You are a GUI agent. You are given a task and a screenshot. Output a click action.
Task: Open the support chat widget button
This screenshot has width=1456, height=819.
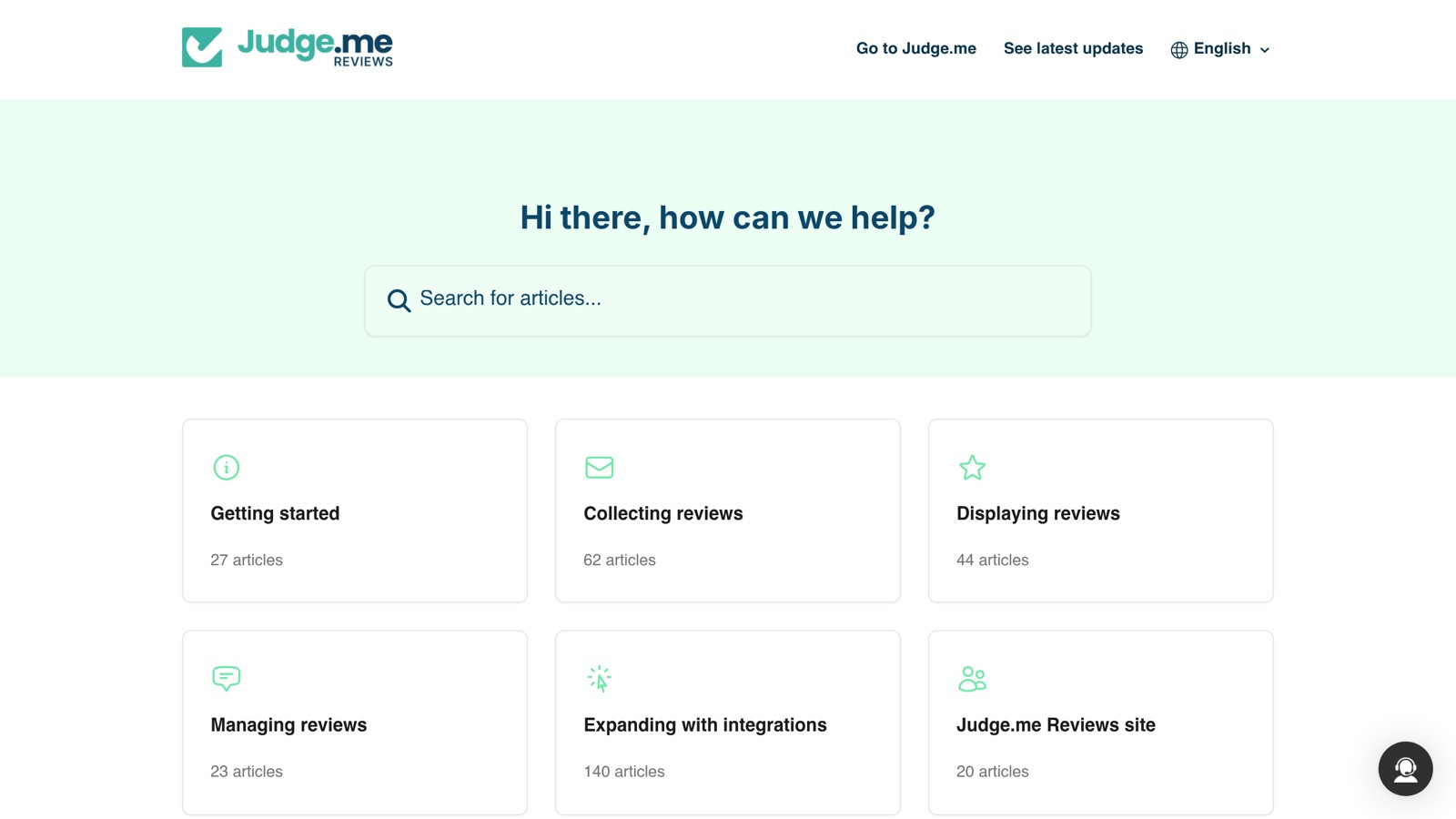[x=1405, y=769]
